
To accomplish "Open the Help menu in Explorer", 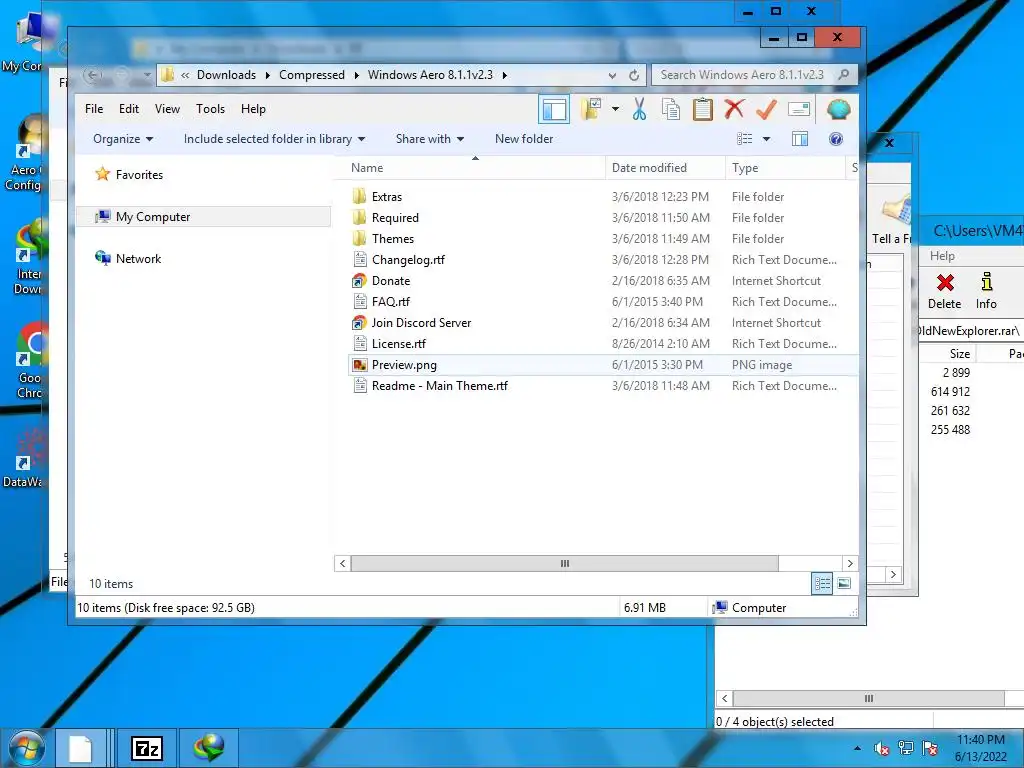I will (x=253, y=109).
